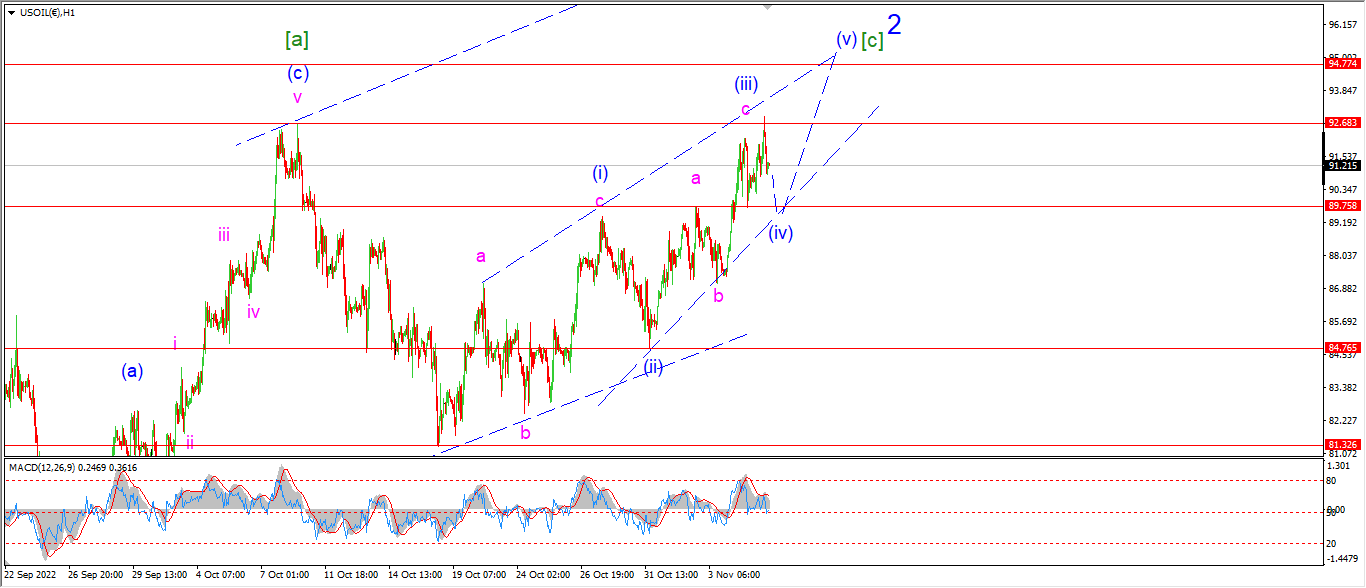Select the blue (iv) wave label

point(781,233)
